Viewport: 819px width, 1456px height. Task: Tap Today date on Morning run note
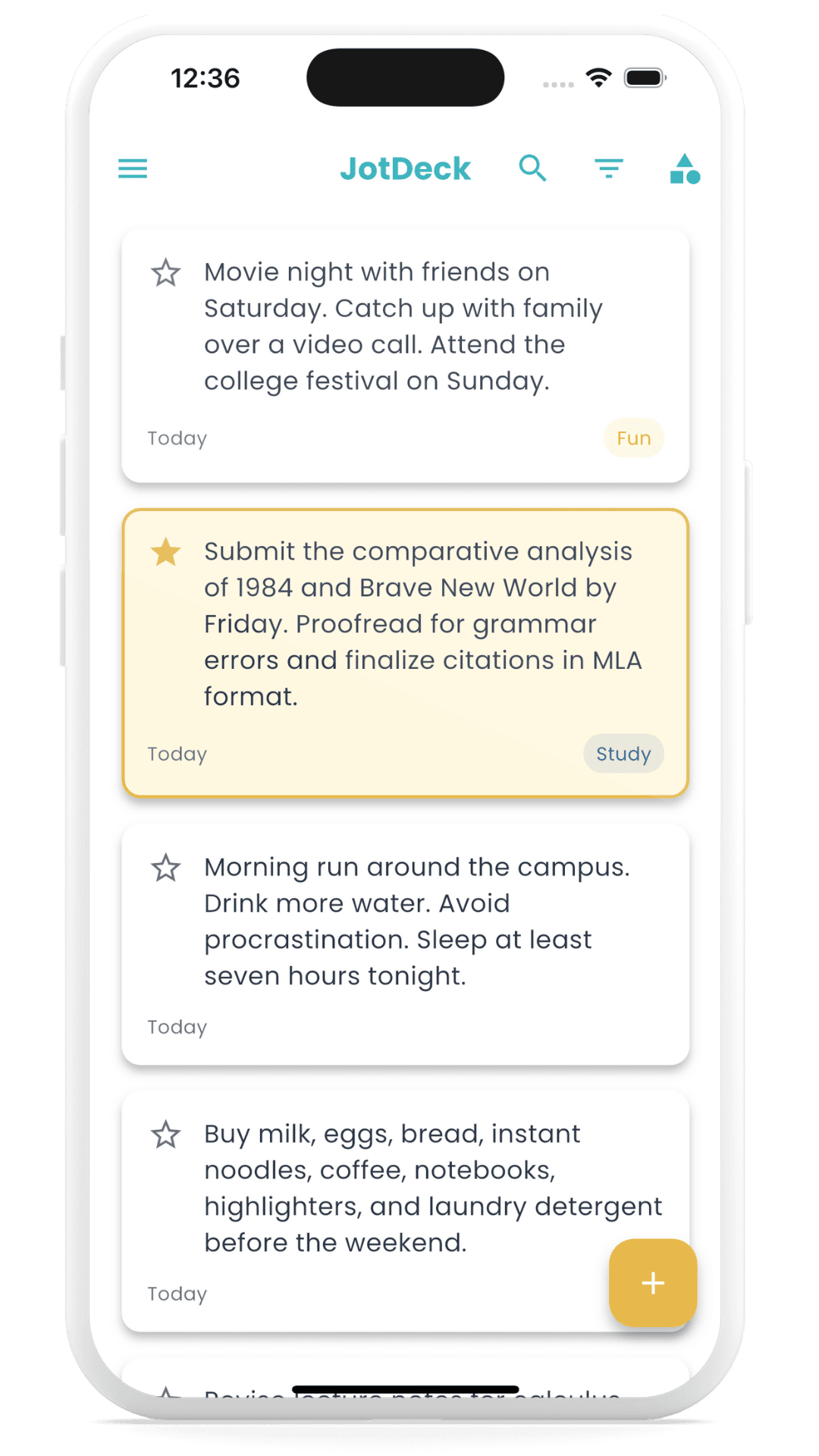pos(177,1027)
